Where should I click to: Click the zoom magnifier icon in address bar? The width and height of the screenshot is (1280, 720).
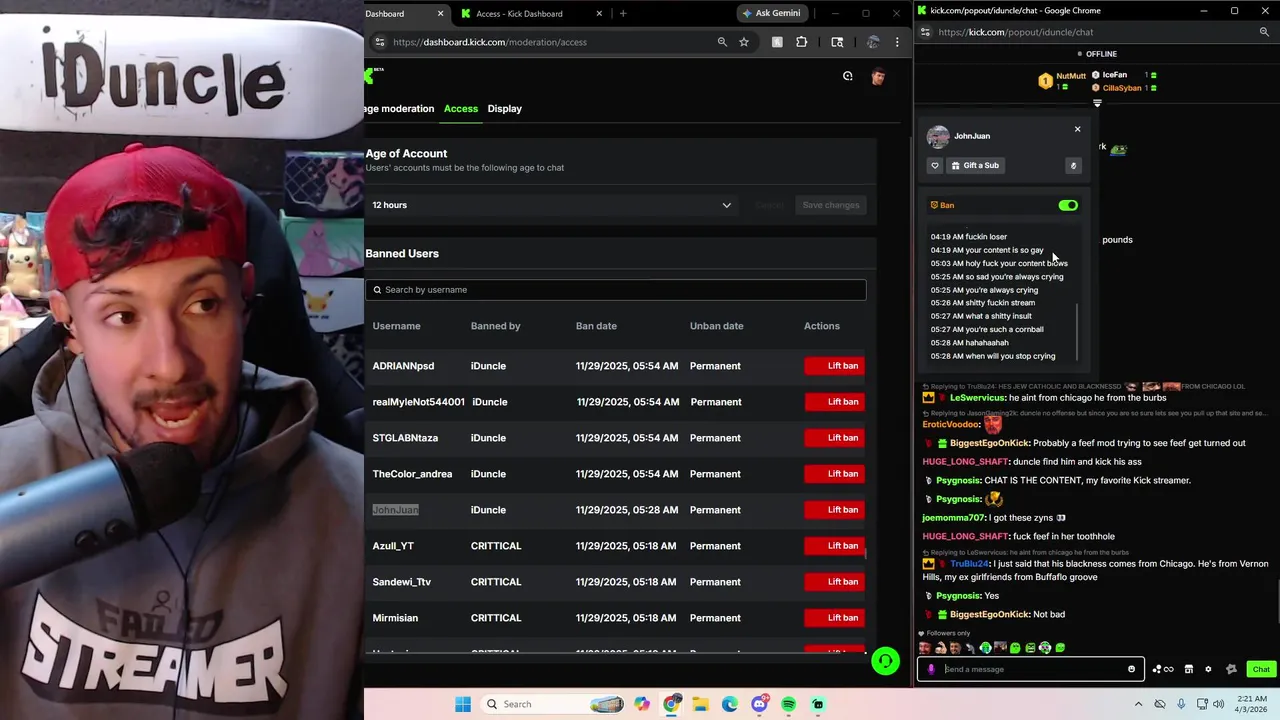coord(722,42)
